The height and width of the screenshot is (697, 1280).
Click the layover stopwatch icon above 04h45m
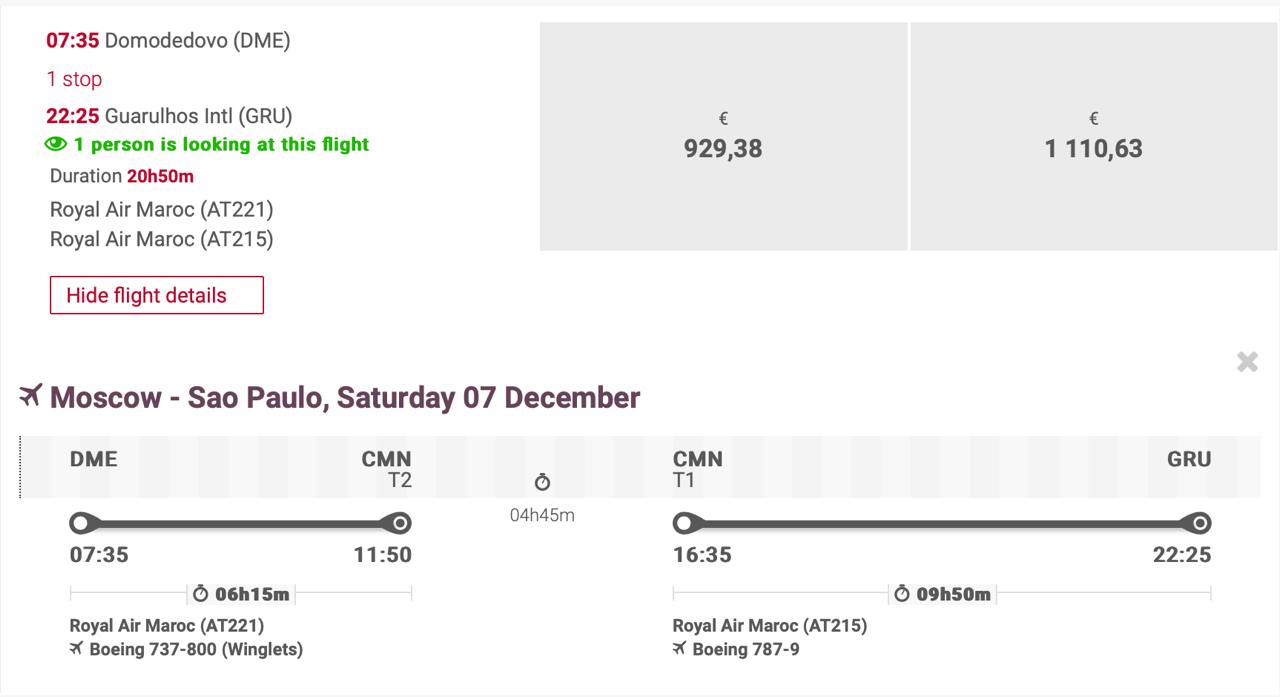coord(542,483)
